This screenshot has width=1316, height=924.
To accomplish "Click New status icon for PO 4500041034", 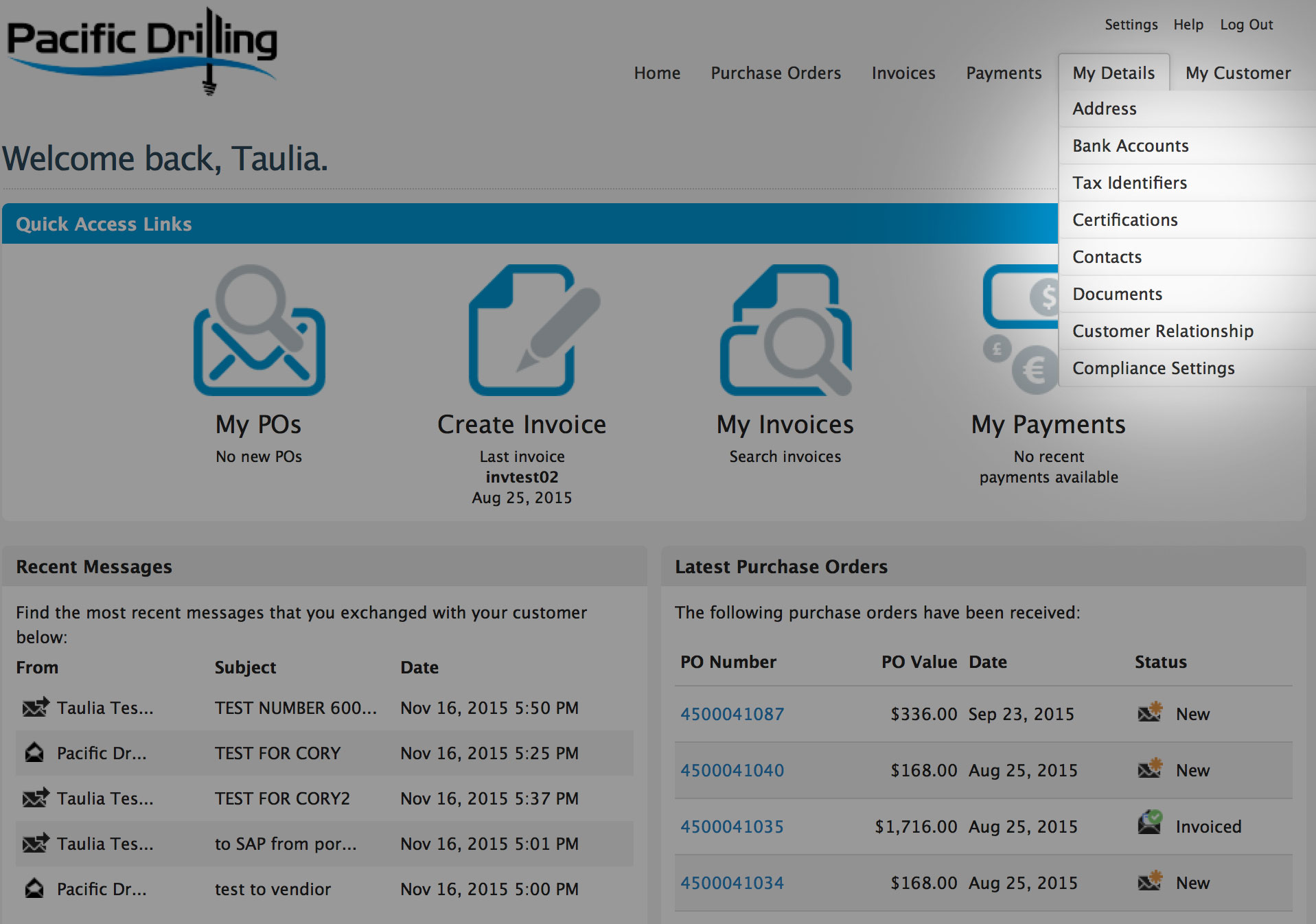I will pyautogui.click(x=1150, y=881).
